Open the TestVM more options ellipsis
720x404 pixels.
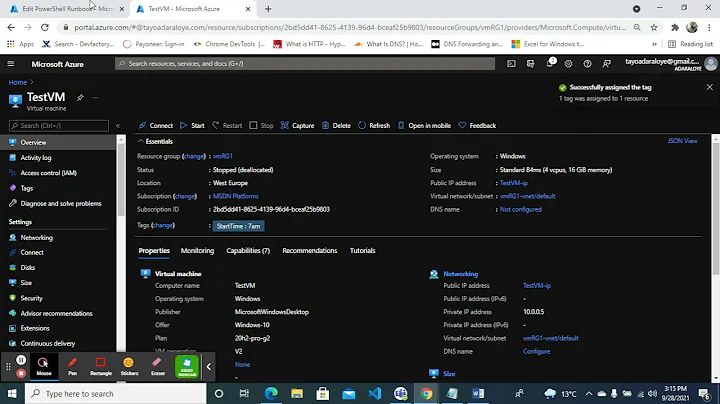click(96, 97)
